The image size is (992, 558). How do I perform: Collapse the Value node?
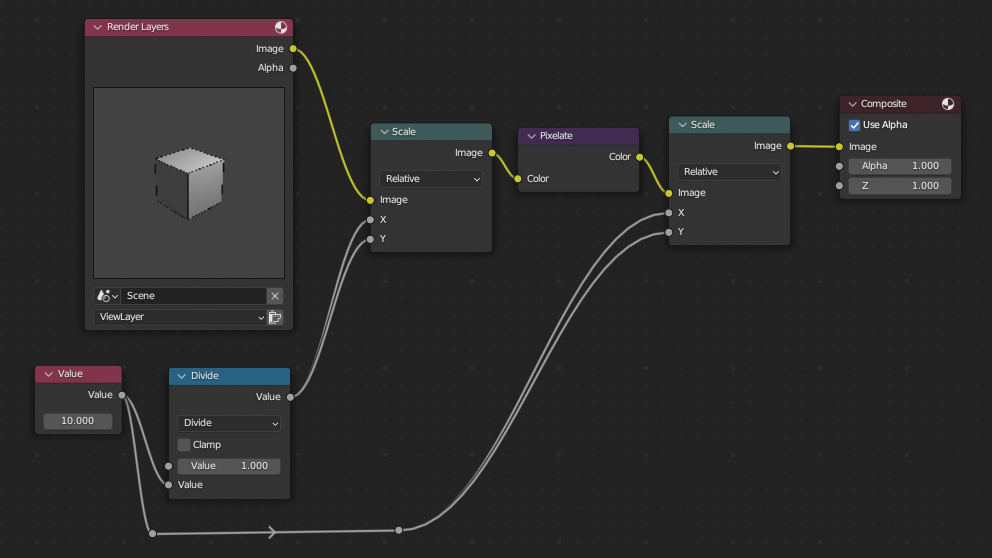click(x=48, y=374)
